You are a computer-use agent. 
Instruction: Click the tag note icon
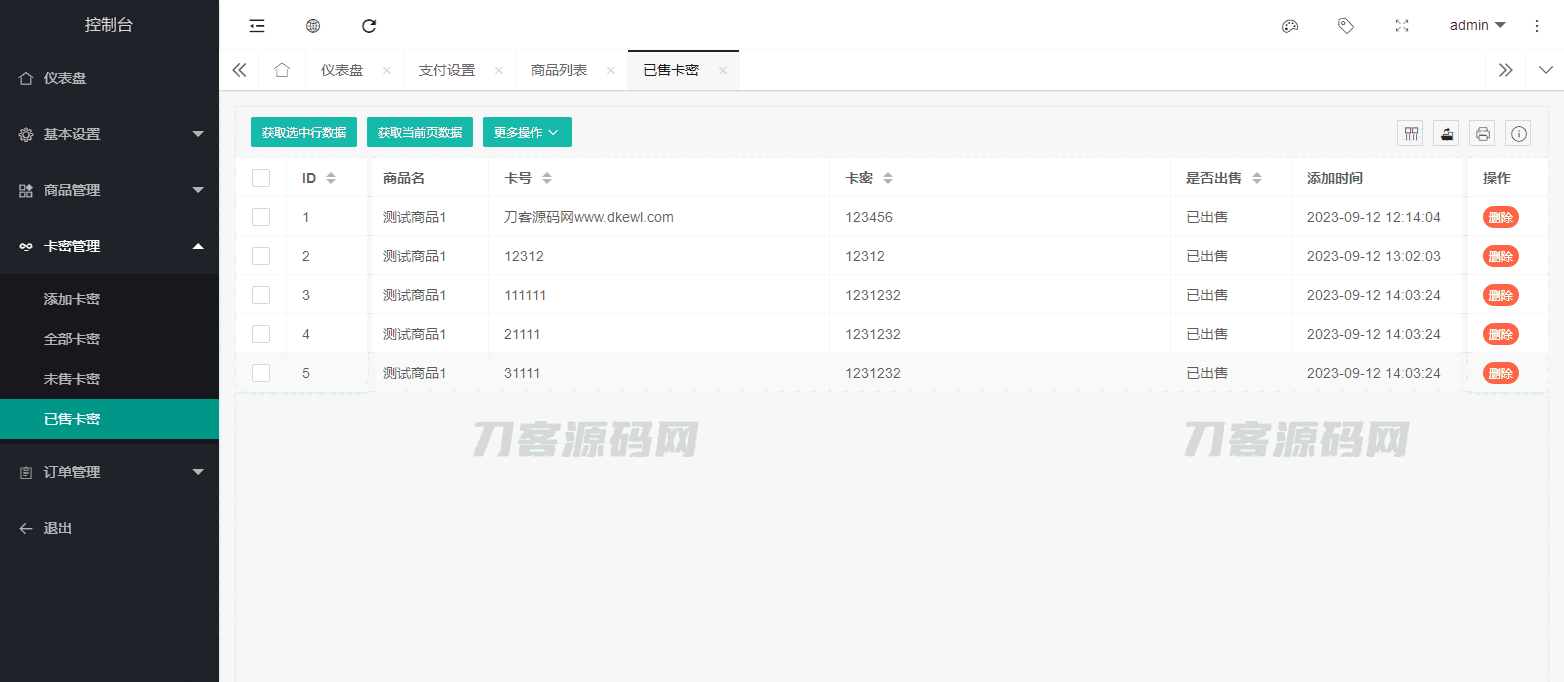pyautogui.click(x=1346, y=26)
